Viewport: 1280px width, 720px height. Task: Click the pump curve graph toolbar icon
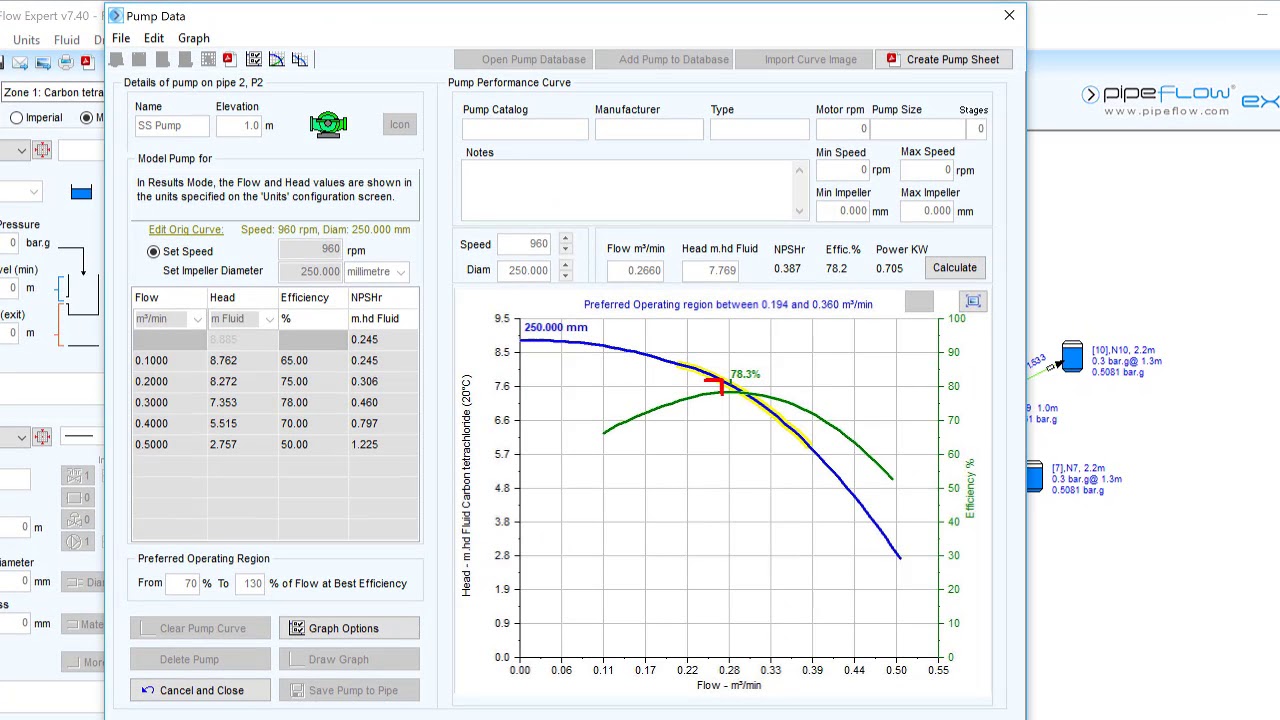pyautogui.click(x=277, y=60)
